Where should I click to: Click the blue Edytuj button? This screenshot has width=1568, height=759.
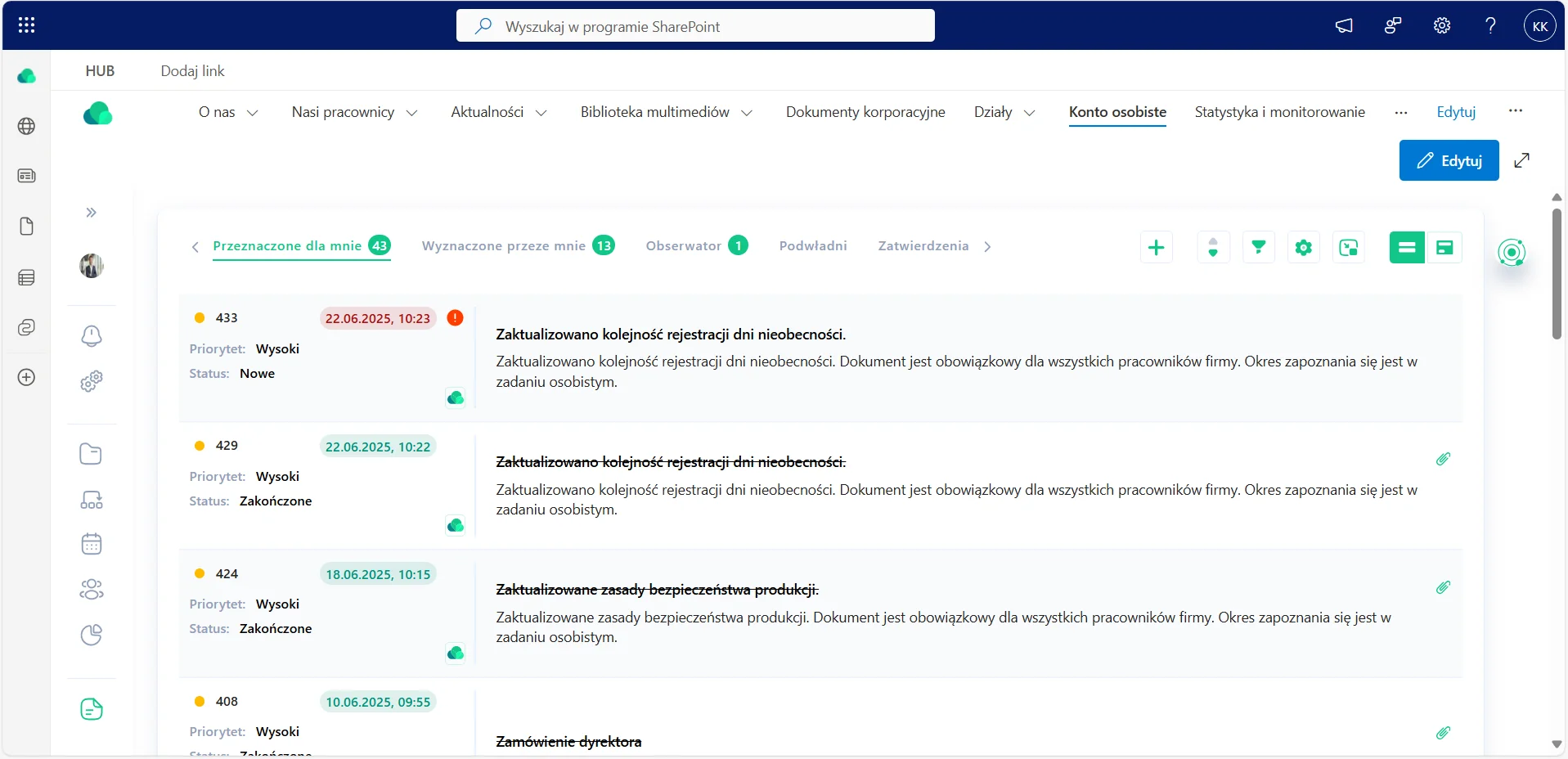click(1449, 160)
